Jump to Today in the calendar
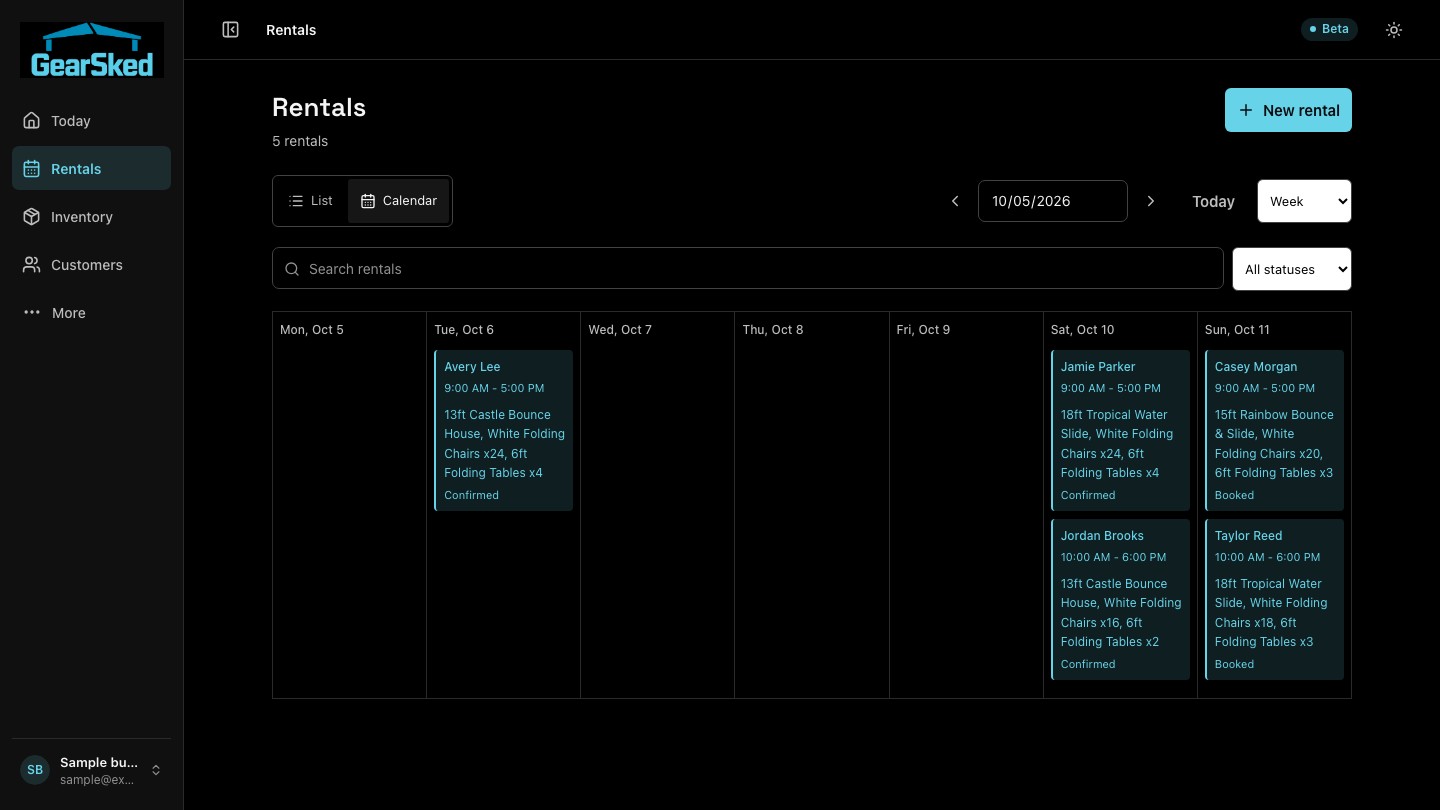1440x810 pixels. [x=1213, y=201]
